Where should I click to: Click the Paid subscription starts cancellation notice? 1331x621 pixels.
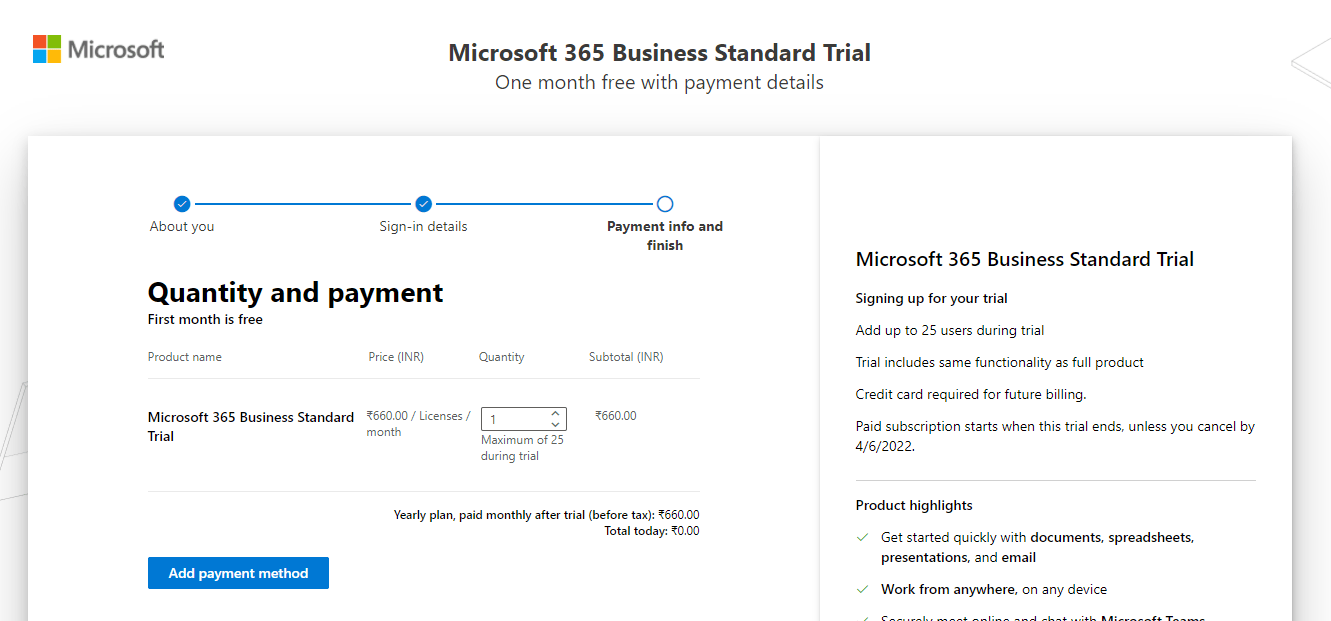click(x=1056, y=436)
